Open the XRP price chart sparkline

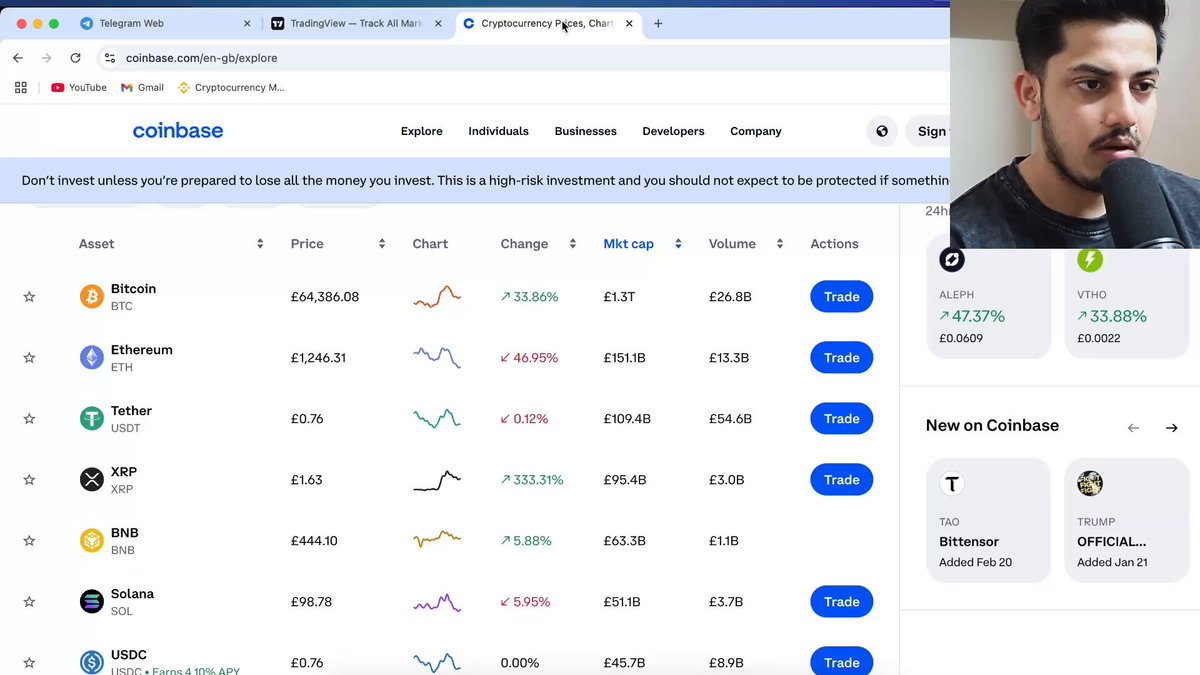pyautogui.click(x=437, y=480)
